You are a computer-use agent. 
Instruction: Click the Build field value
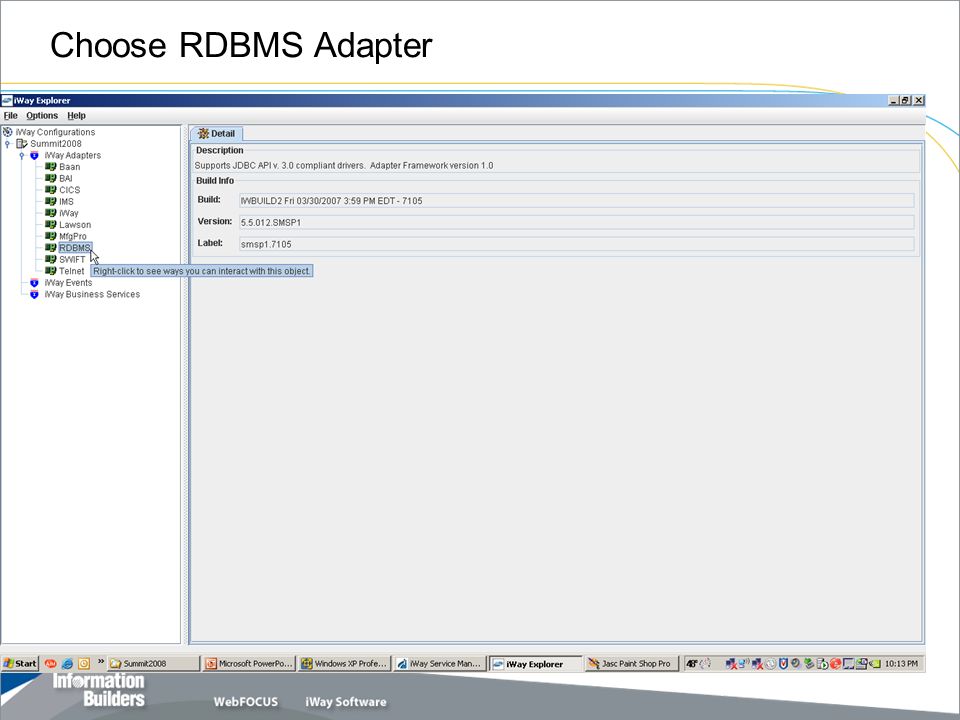576,201
